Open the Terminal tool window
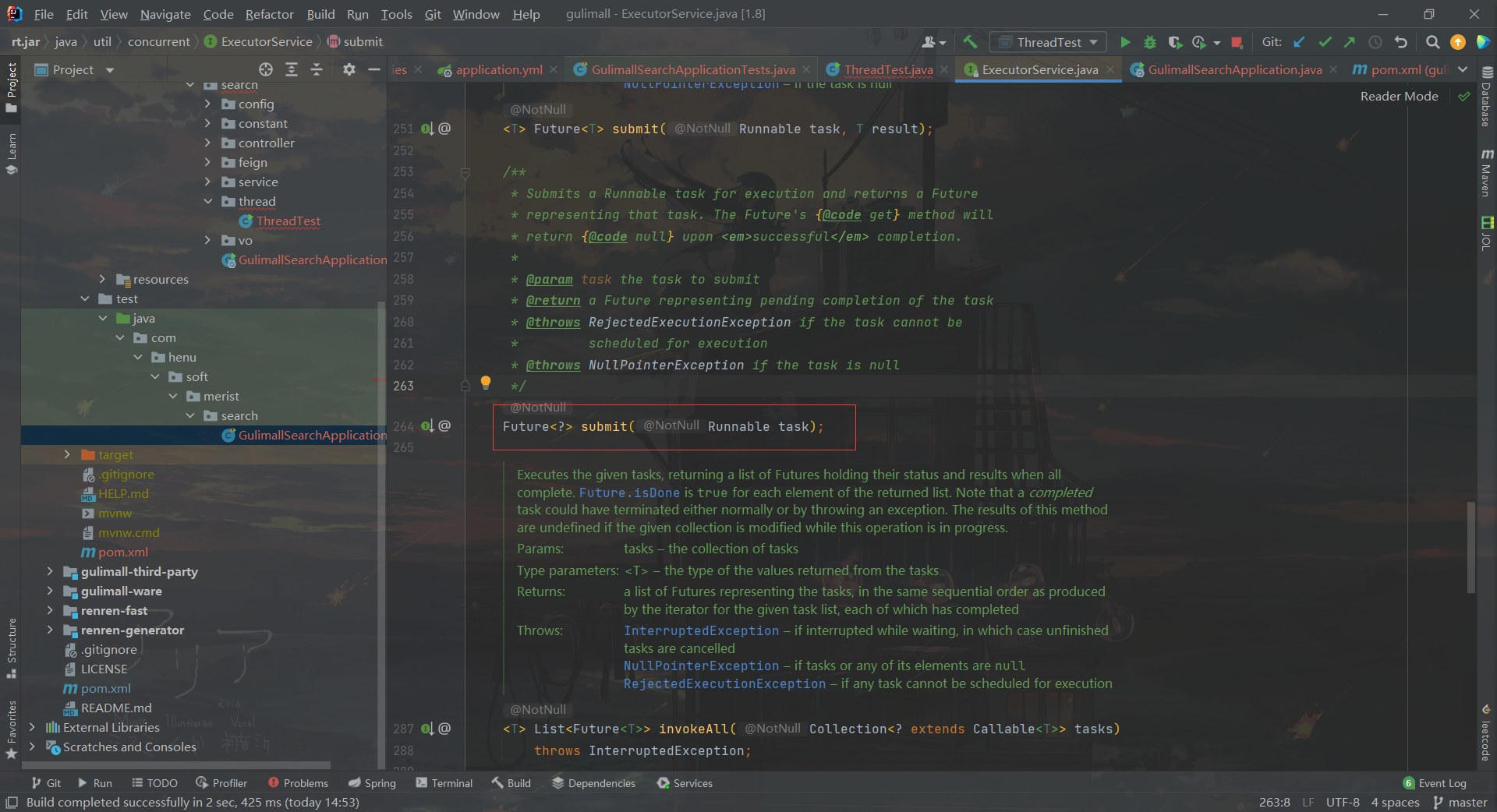Screen dimensions: 1497x812 [x=444, y=783]
